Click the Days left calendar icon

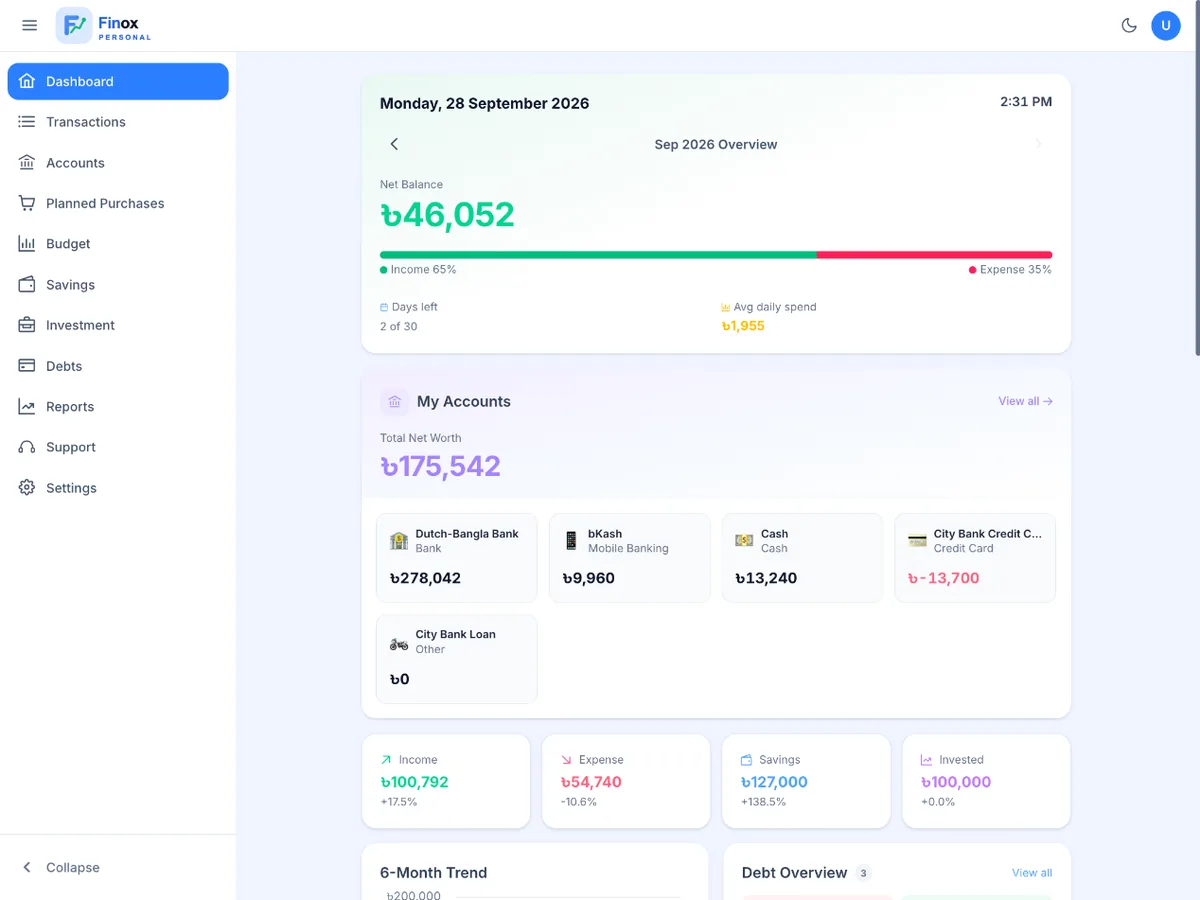click(384, 307)
